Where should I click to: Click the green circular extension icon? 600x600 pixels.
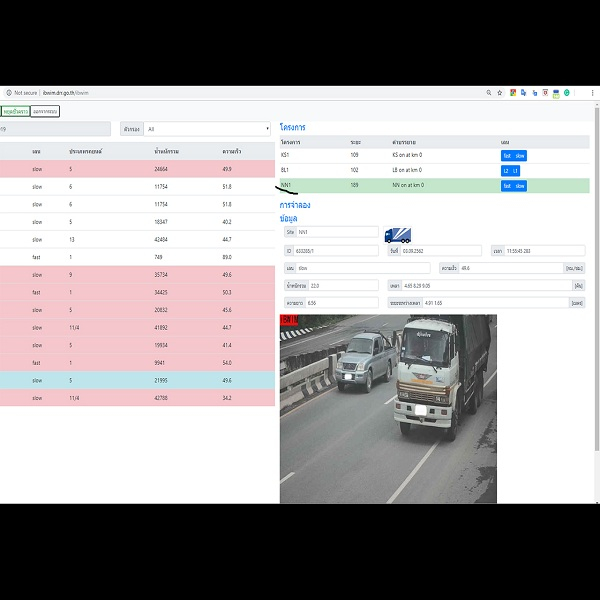tap(567, 93)
